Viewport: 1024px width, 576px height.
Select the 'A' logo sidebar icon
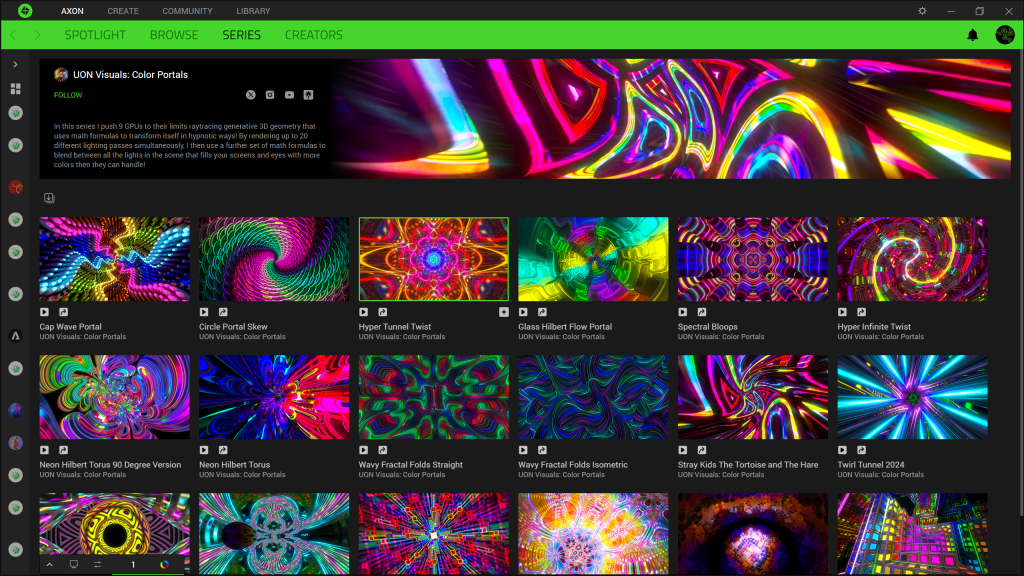tap(16, 336)
